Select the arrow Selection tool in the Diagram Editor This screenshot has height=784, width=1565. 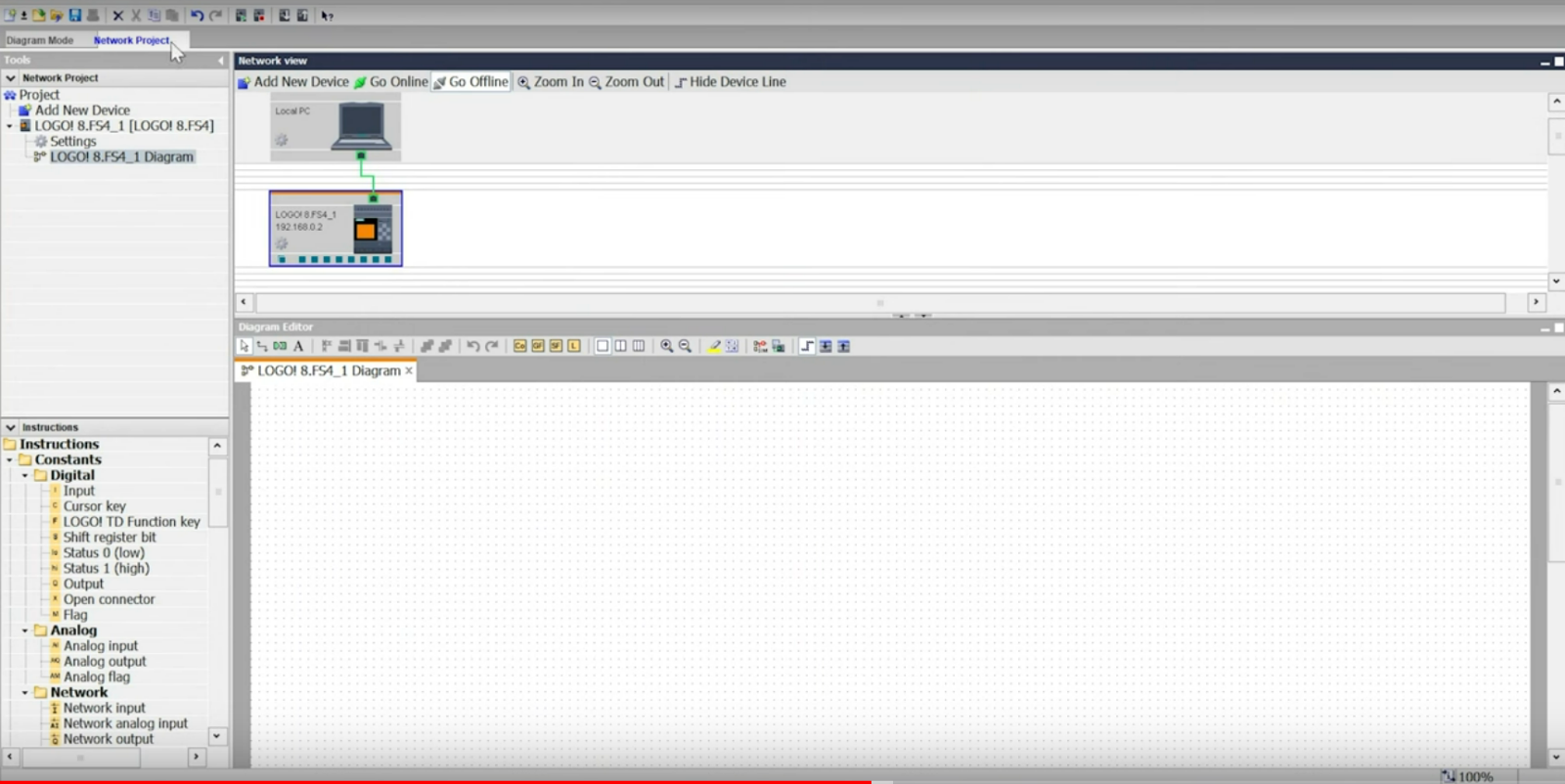(x=244, y=346)
